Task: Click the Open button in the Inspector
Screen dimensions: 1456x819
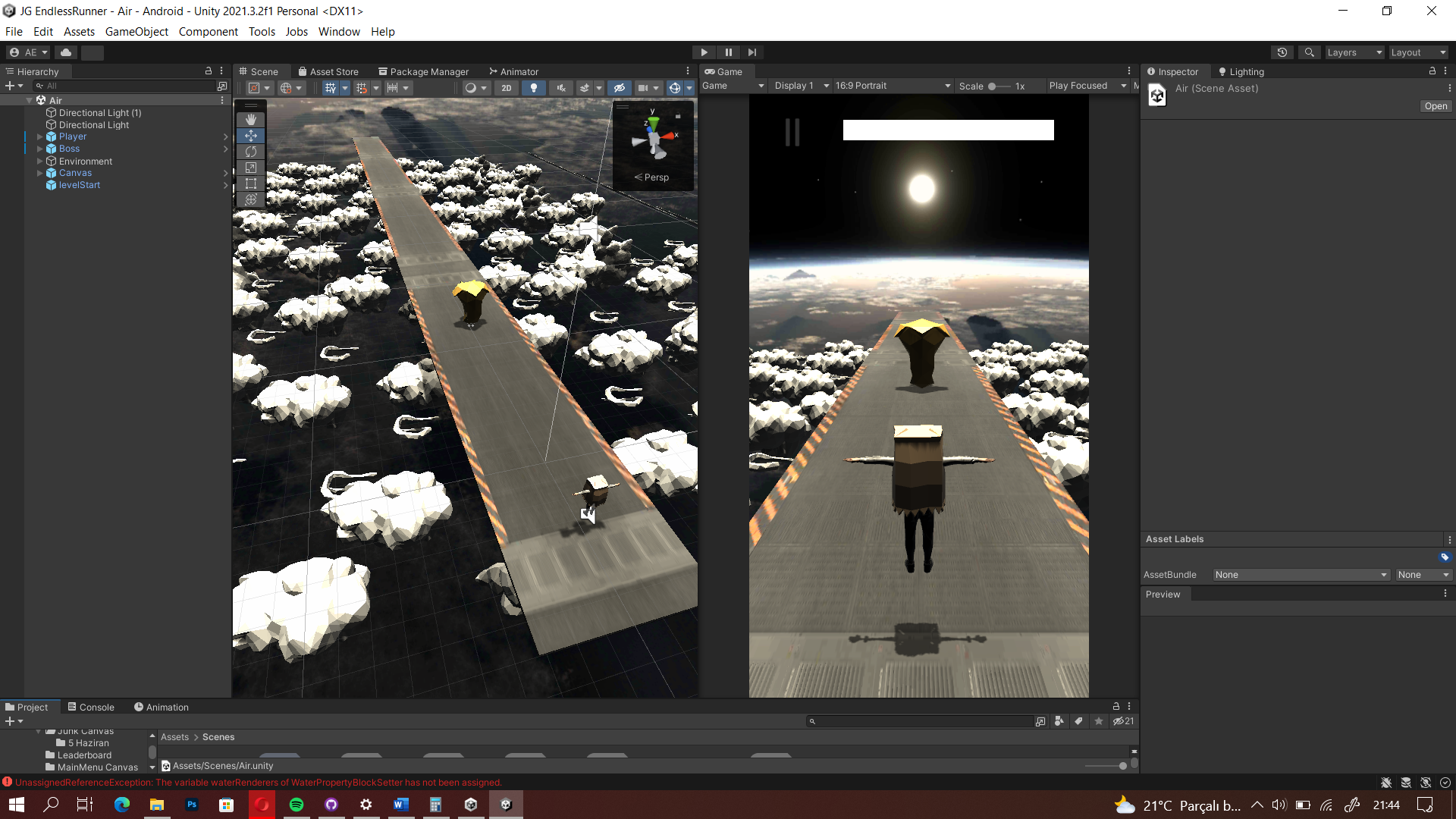Action: (x=1435, y=106)
